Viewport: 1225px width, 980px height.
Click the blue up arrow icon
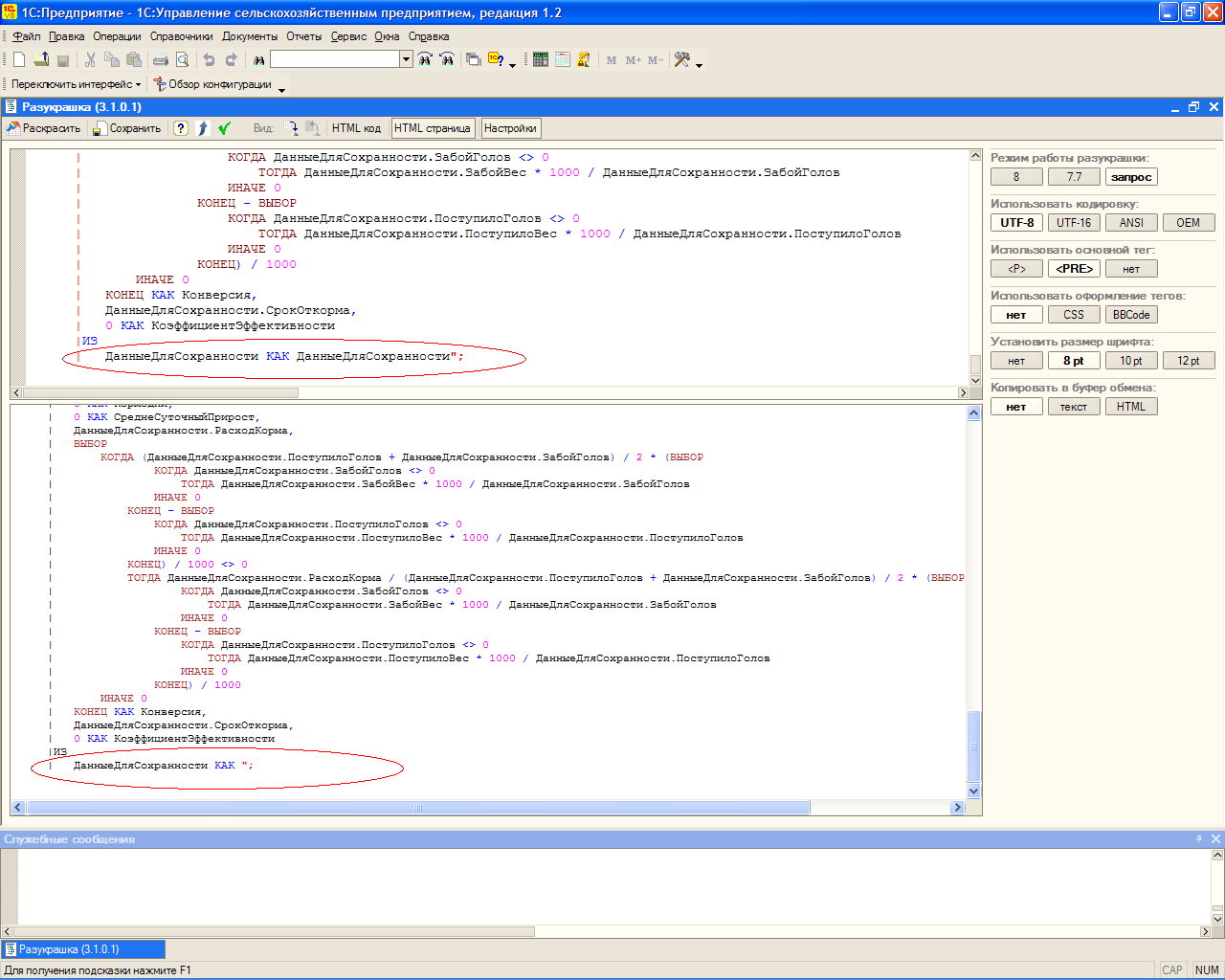[x=203, y=128]
